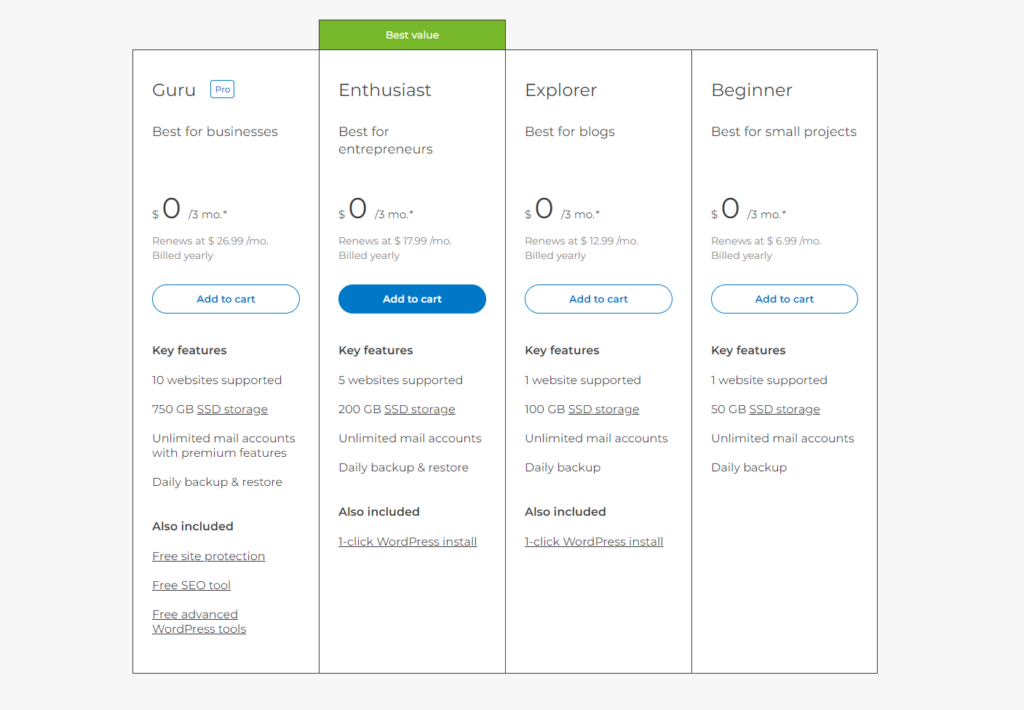Add the Guru plan to cart
This screenshot has width=1024, height=710.
click(225, 299)
